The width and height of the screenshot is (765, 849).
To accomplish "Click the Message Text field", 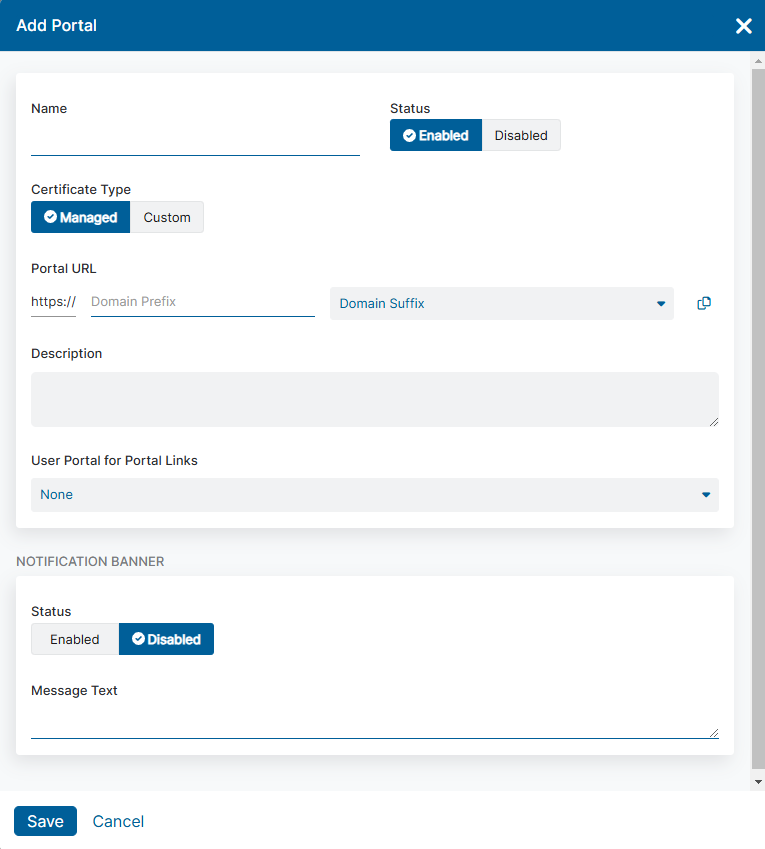I will (370, 722).
